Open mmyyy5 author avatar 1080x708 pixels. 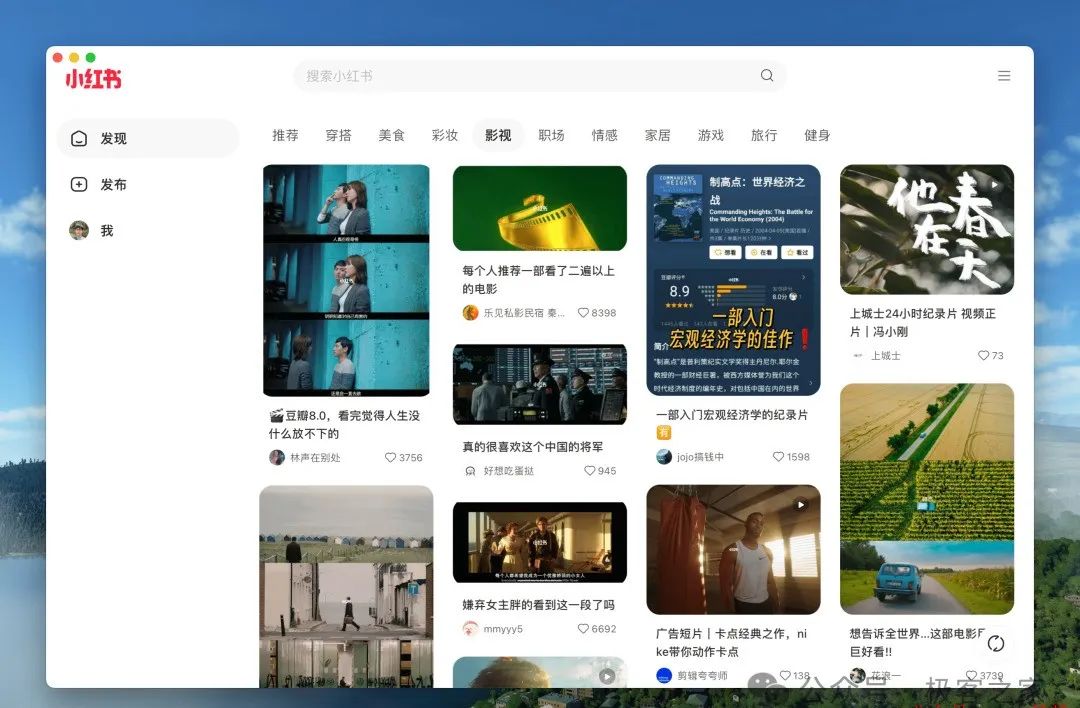click(x=470, y=629)
